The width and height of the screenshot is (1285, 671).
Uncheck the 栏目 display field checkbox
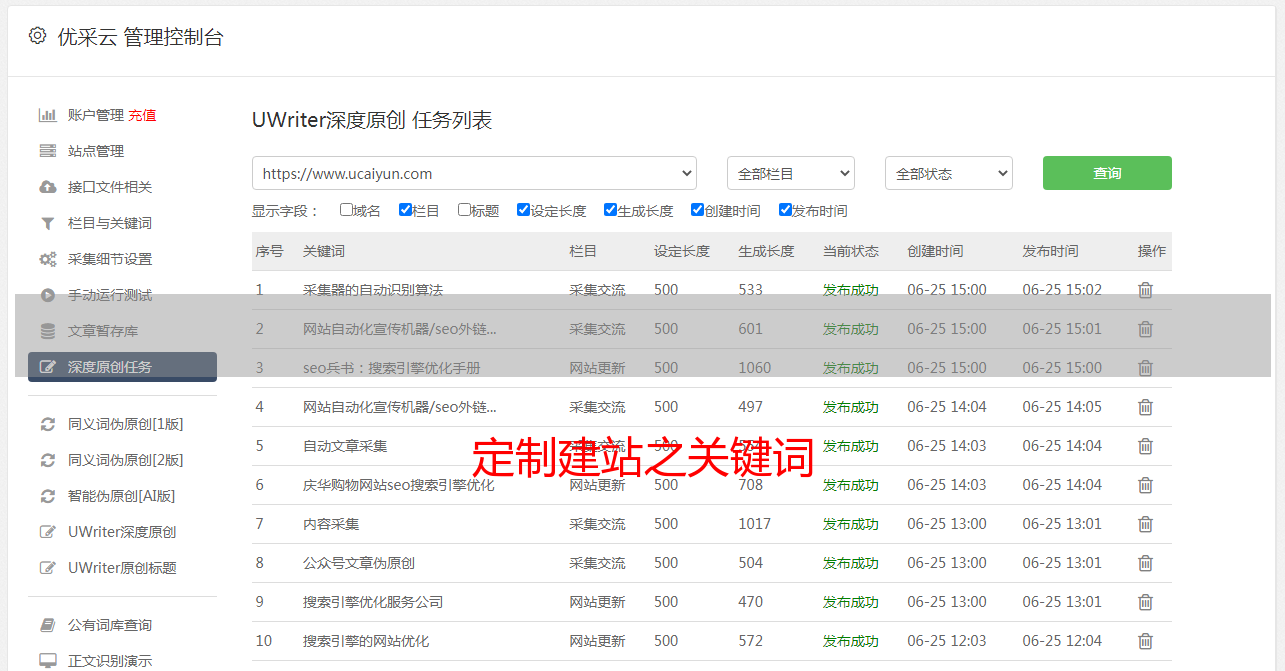point(405,210)
